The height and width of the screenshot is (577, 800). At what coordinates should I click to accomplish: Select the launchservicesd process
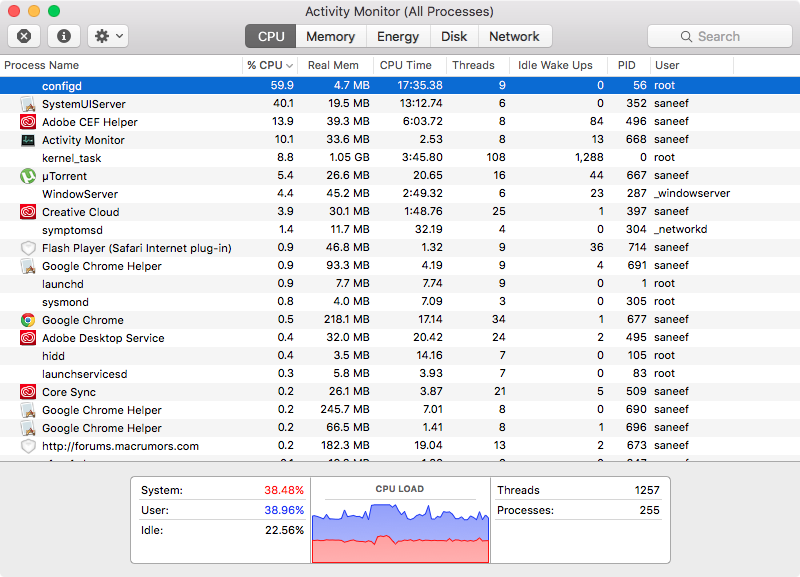pyautogui.click(x=400, y=373)
